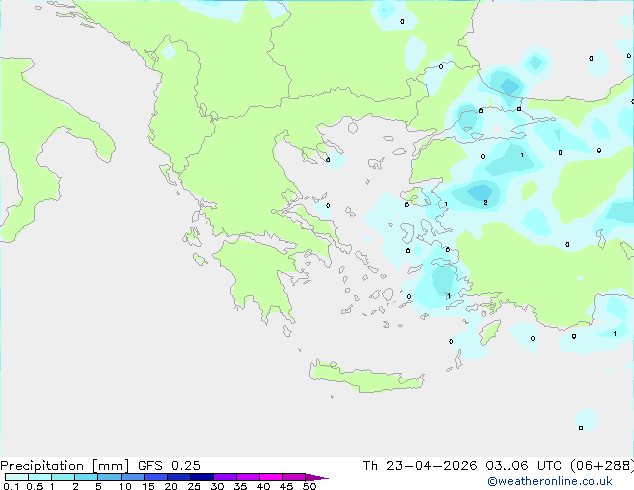The height and width of the screenshot is (490, 634).
Task: Pick the dark navy 25–30 legend swatch
Action: click(202, 477)
